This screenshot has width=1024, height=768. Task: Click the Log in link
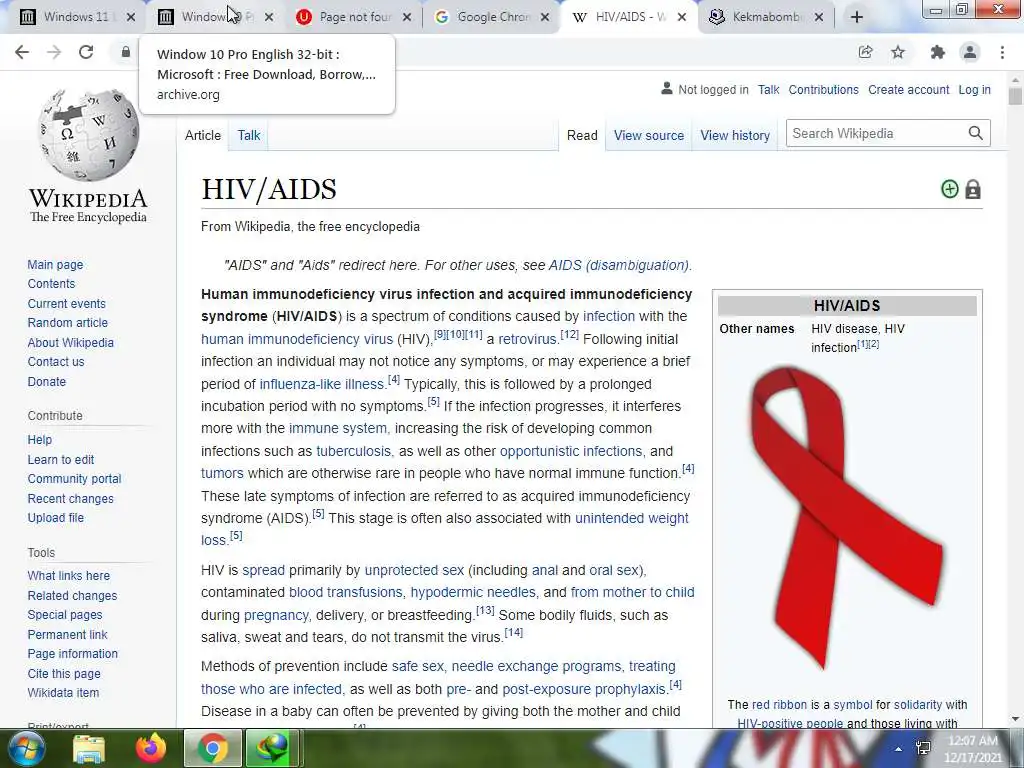pyautogui.click(x=974, y=89)
